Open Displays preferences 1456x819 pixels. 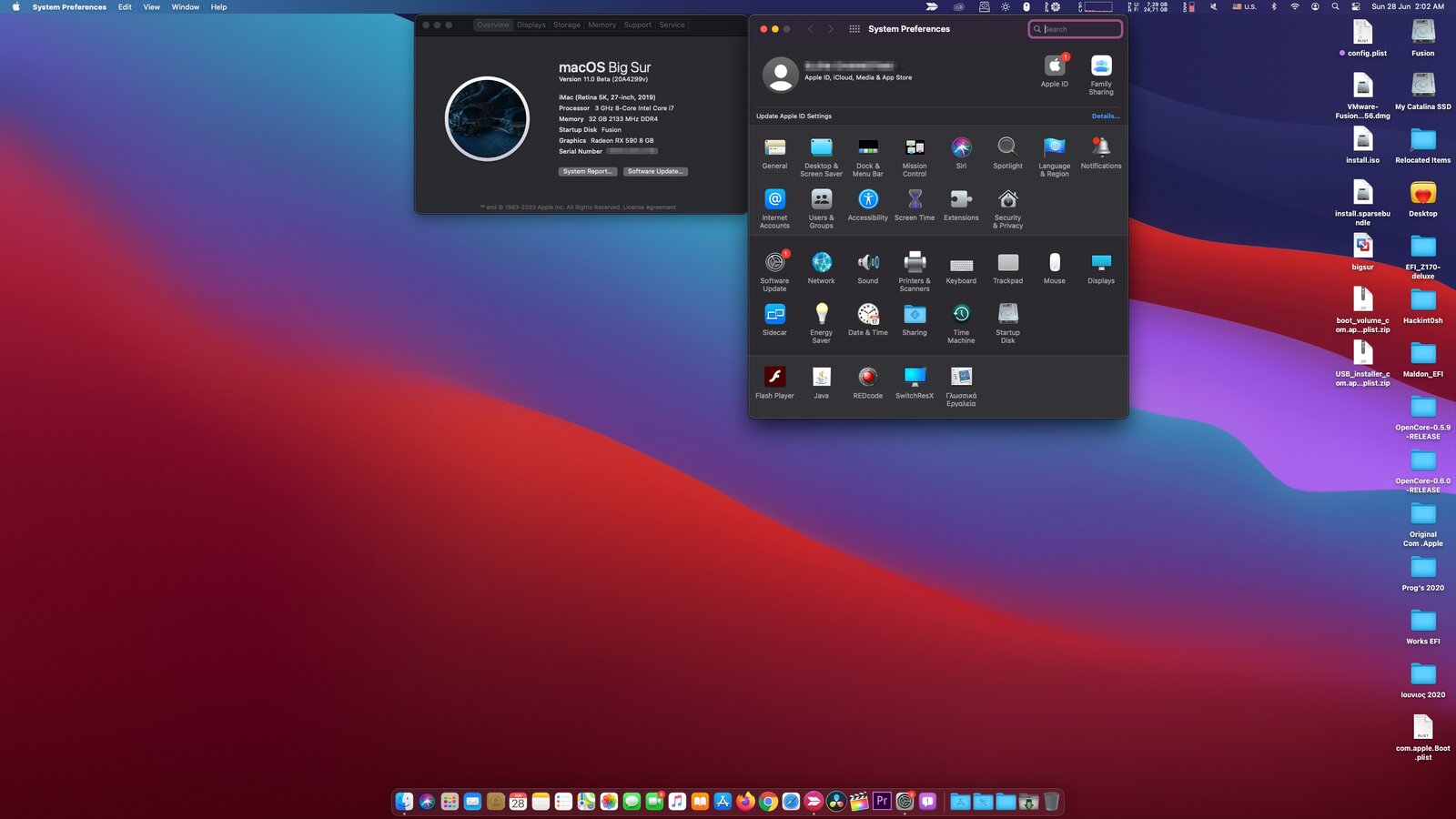point(1101,262)
